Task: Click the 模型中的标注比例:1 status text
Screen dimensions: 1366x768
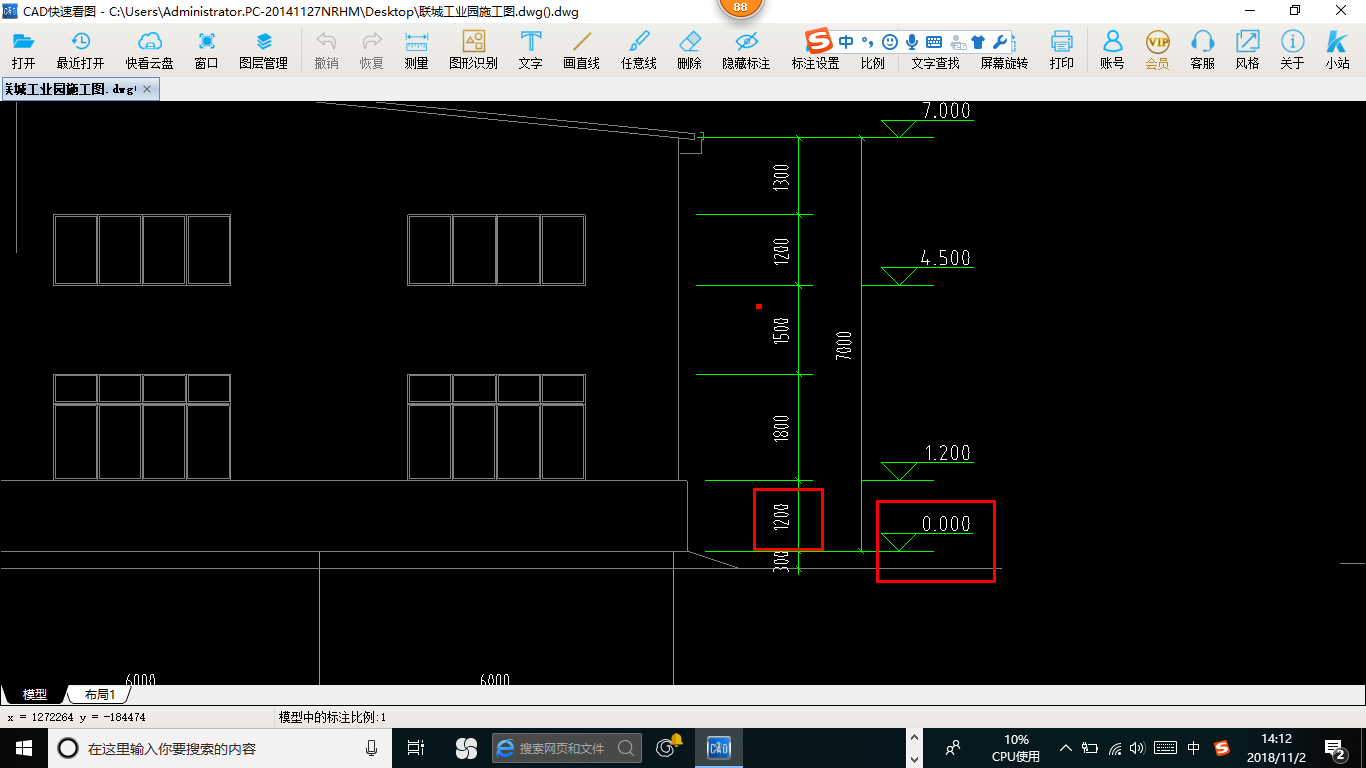Action: 332,717
